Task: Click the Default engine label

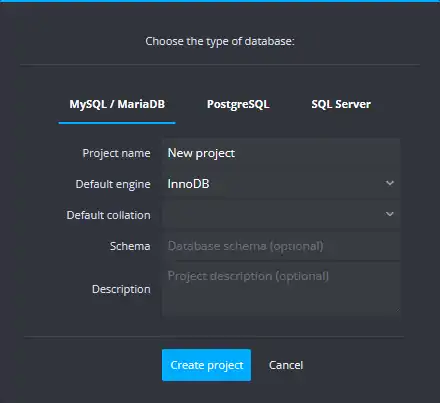Action: point(113,184)
